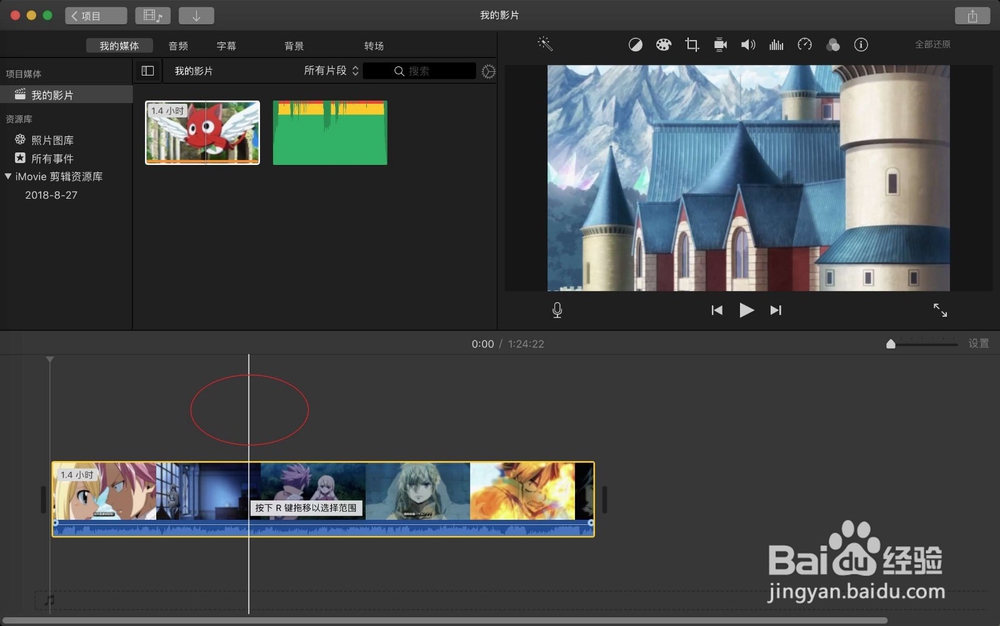Click 全部还原 reset all button

coord(932,45)
